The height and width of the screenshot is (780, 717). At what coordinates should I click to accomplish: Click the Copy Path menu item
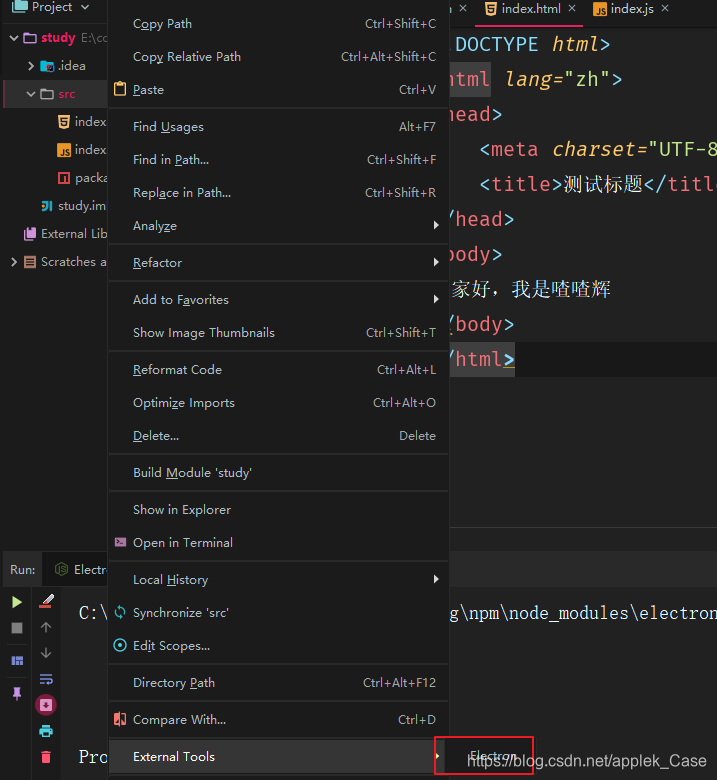point(279,24)
